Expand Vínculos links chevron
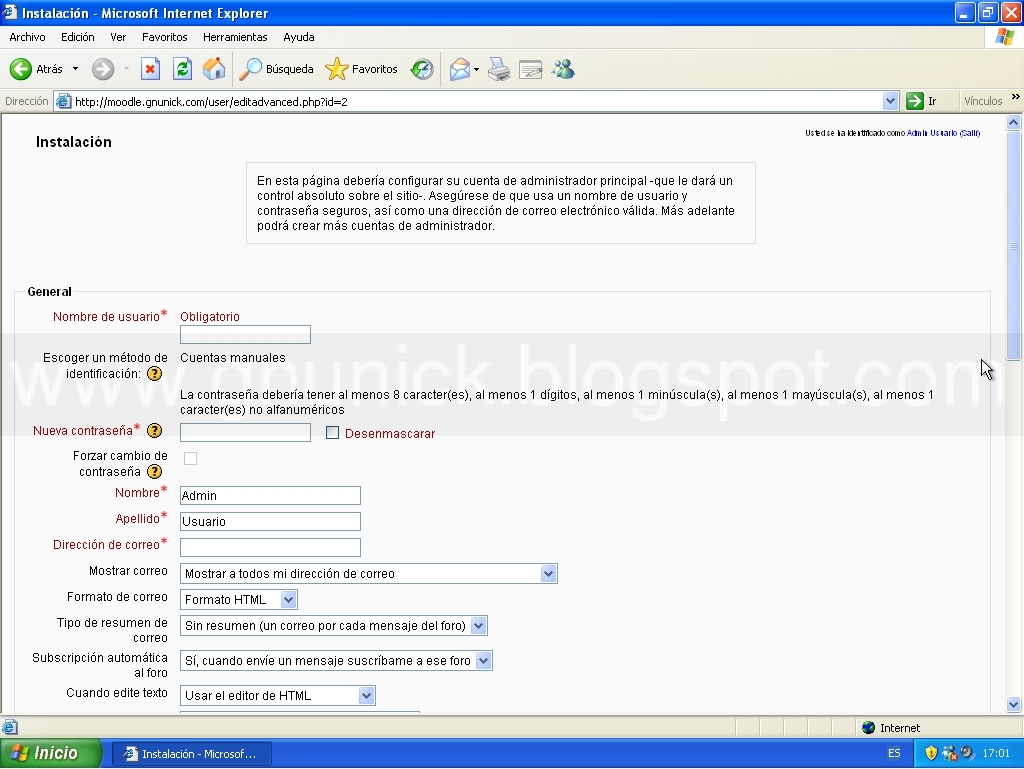1024x769 pixels. pyautogui.click(x=1016, y=97)
